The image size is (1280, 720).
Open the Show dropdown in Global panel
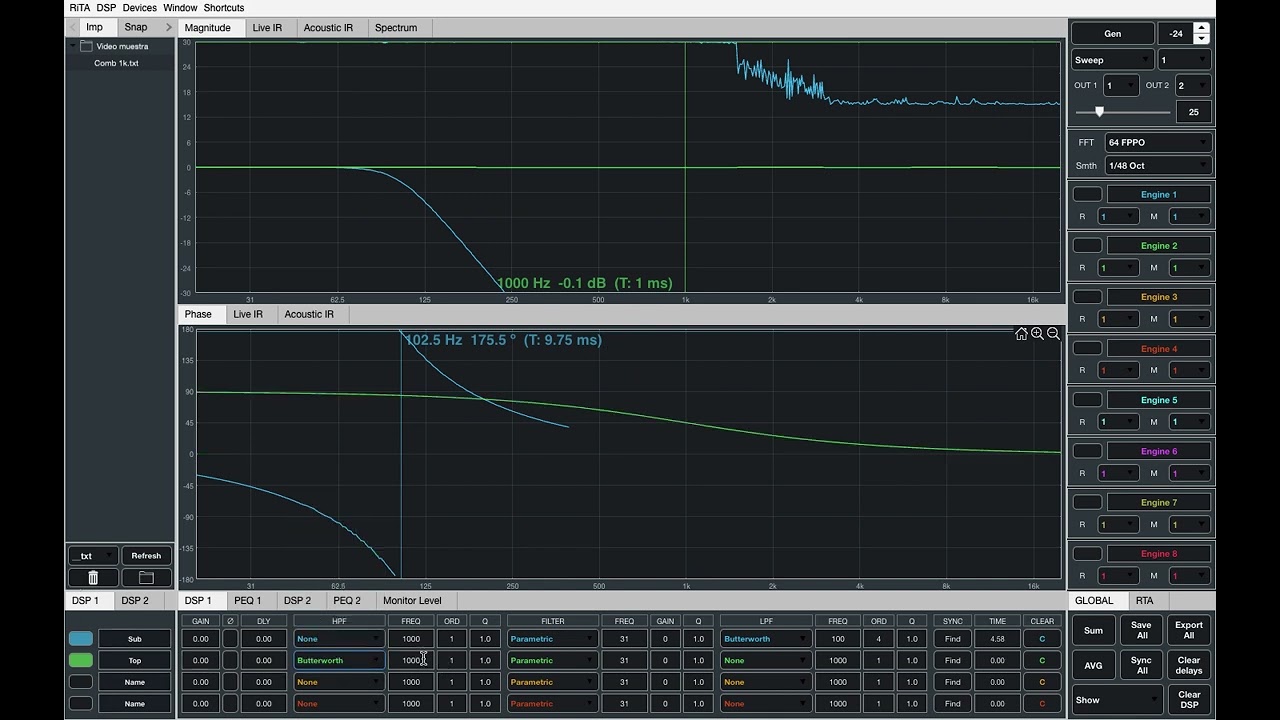[1117, 700]
